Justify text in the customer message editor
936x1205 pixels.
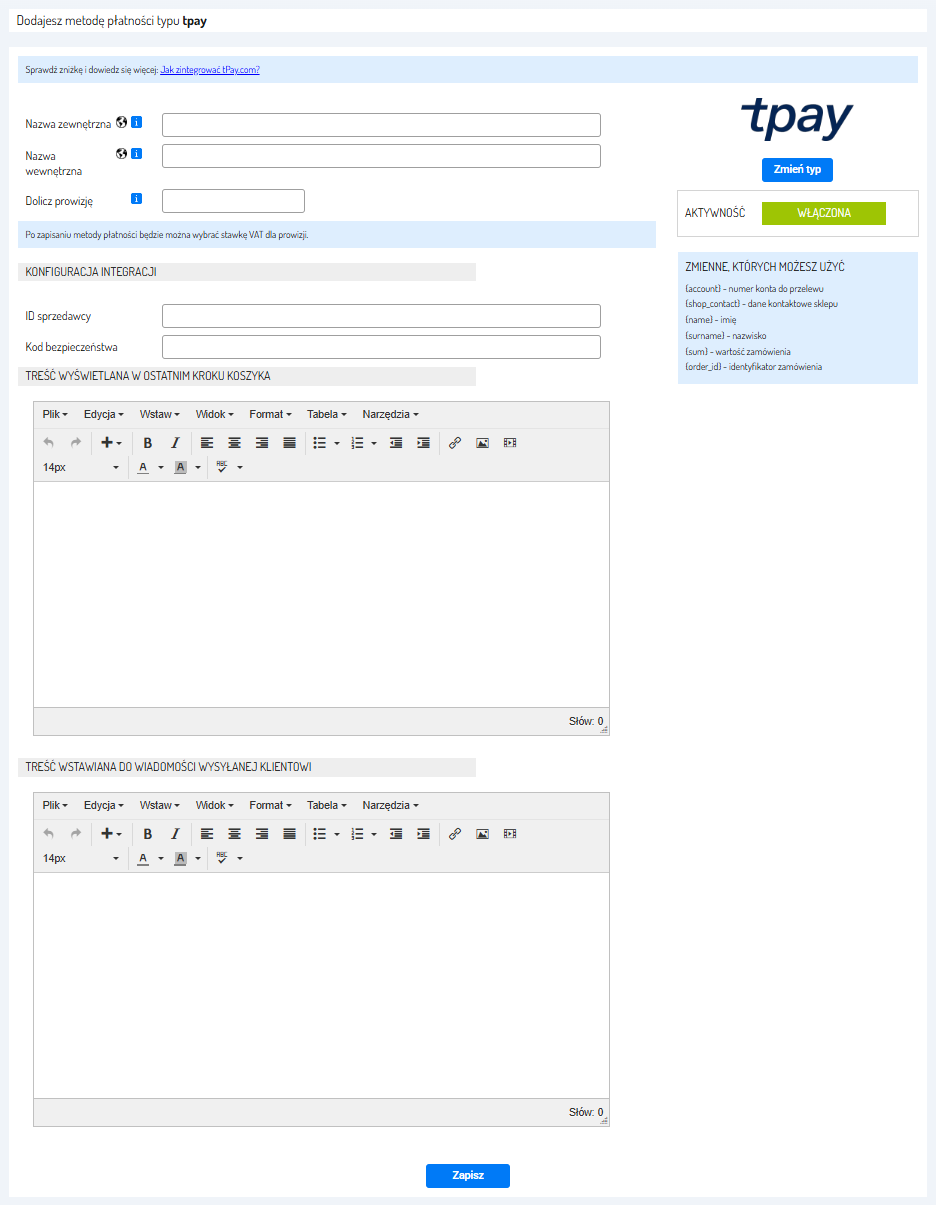point(289,834)
